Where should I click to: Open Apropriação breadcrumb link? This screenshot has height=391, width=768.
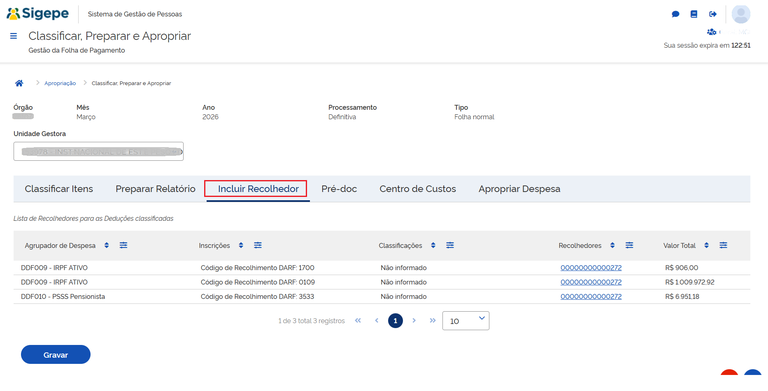(60, 83)
